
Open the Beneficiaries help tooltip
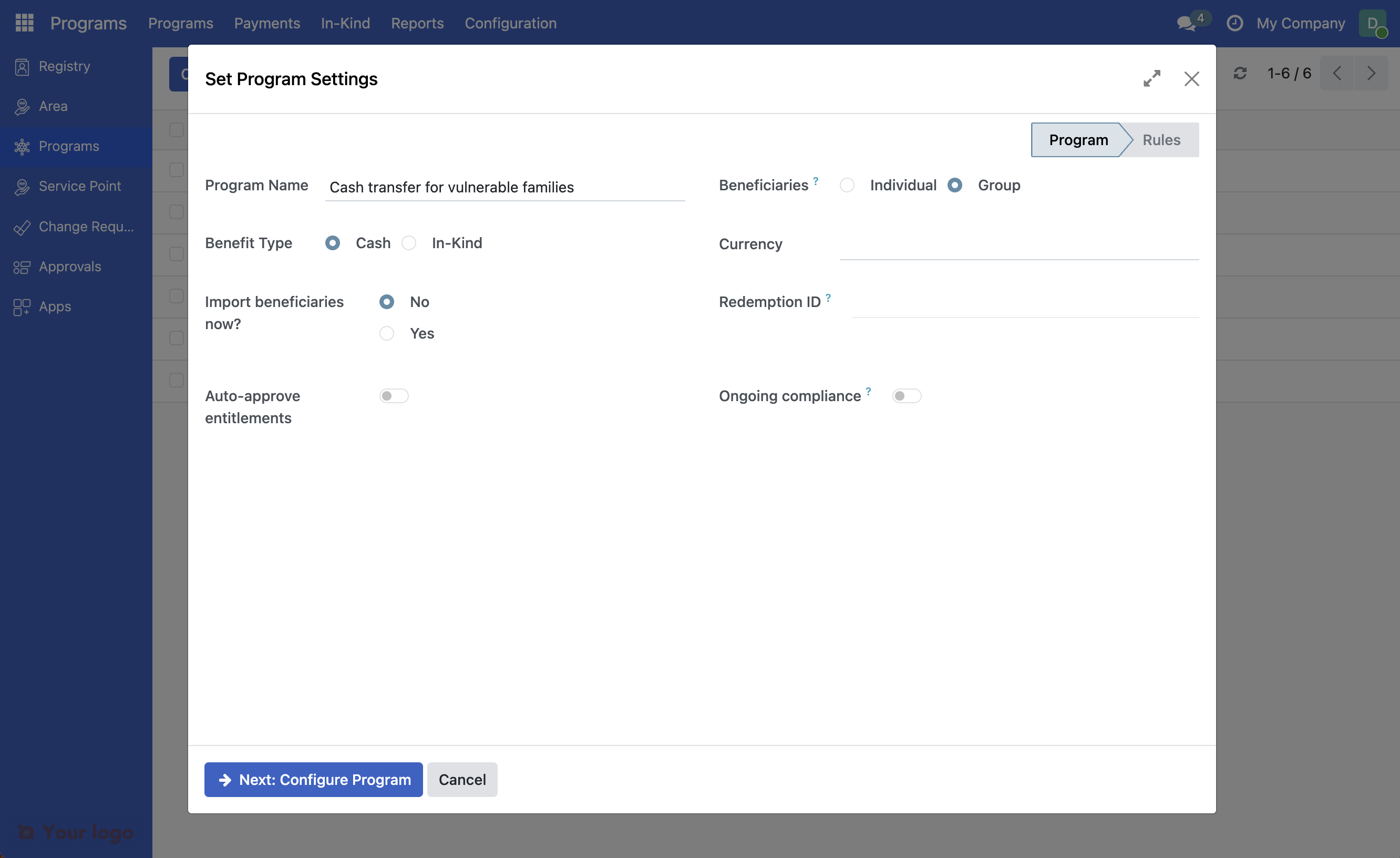(817, 180)
